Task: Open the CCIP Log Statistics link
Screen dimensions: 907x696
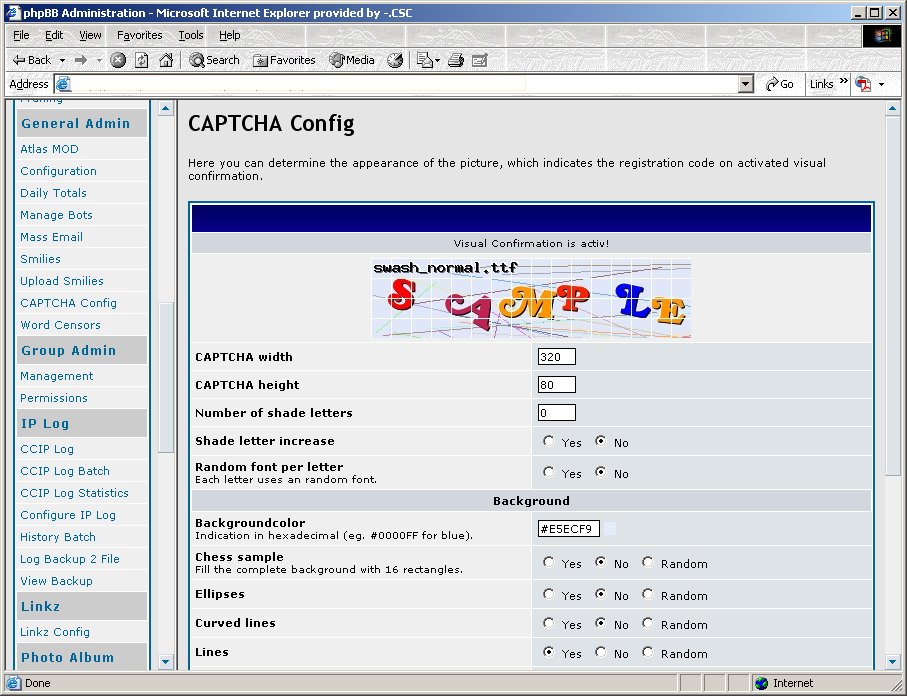Action: [x=74, y=493]
